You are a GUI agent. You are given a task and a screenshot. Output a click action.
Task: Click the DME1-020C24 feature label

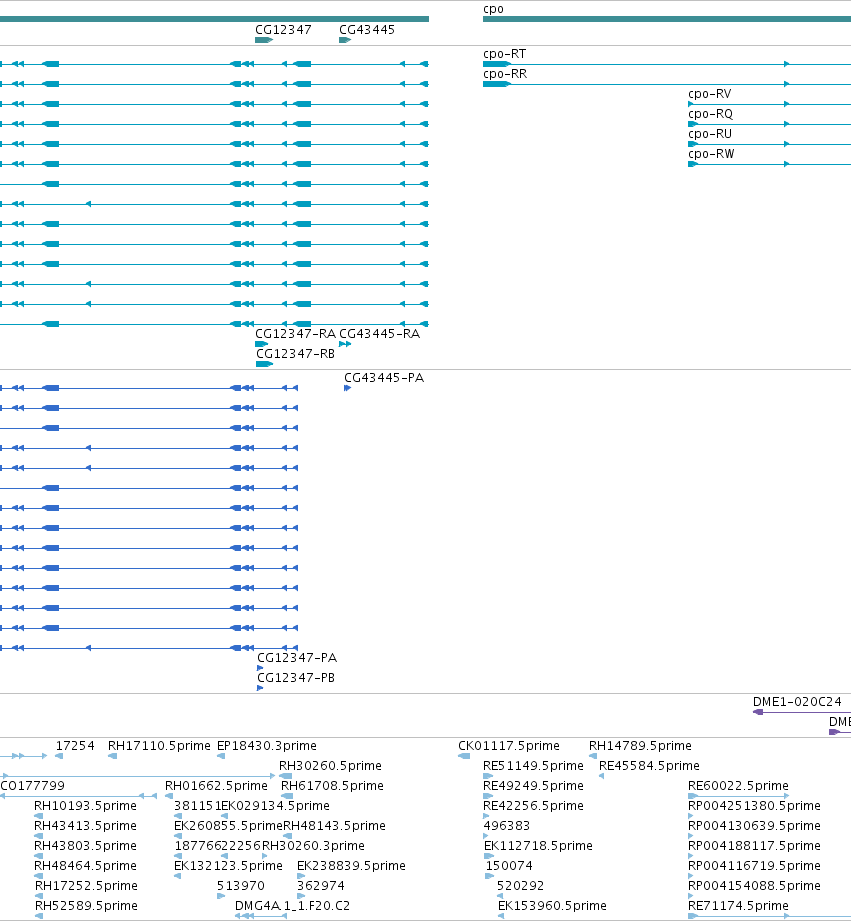pyautogui.click(x=797, y=701)
